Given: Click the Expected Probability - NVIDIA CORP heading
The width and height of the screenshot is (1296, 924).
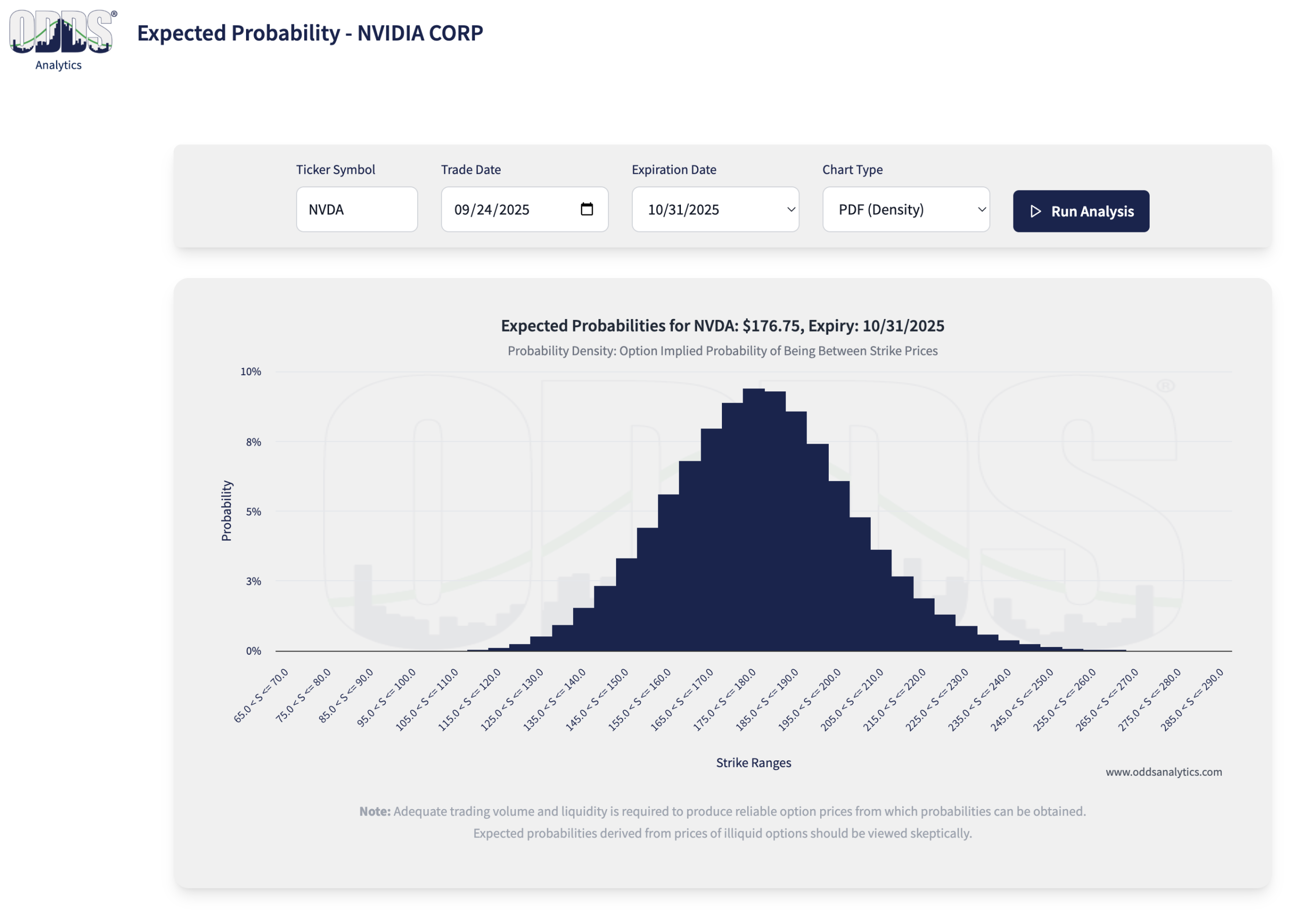Looking at the screenshot, I should pyautogui.click(x=309, y=33).
